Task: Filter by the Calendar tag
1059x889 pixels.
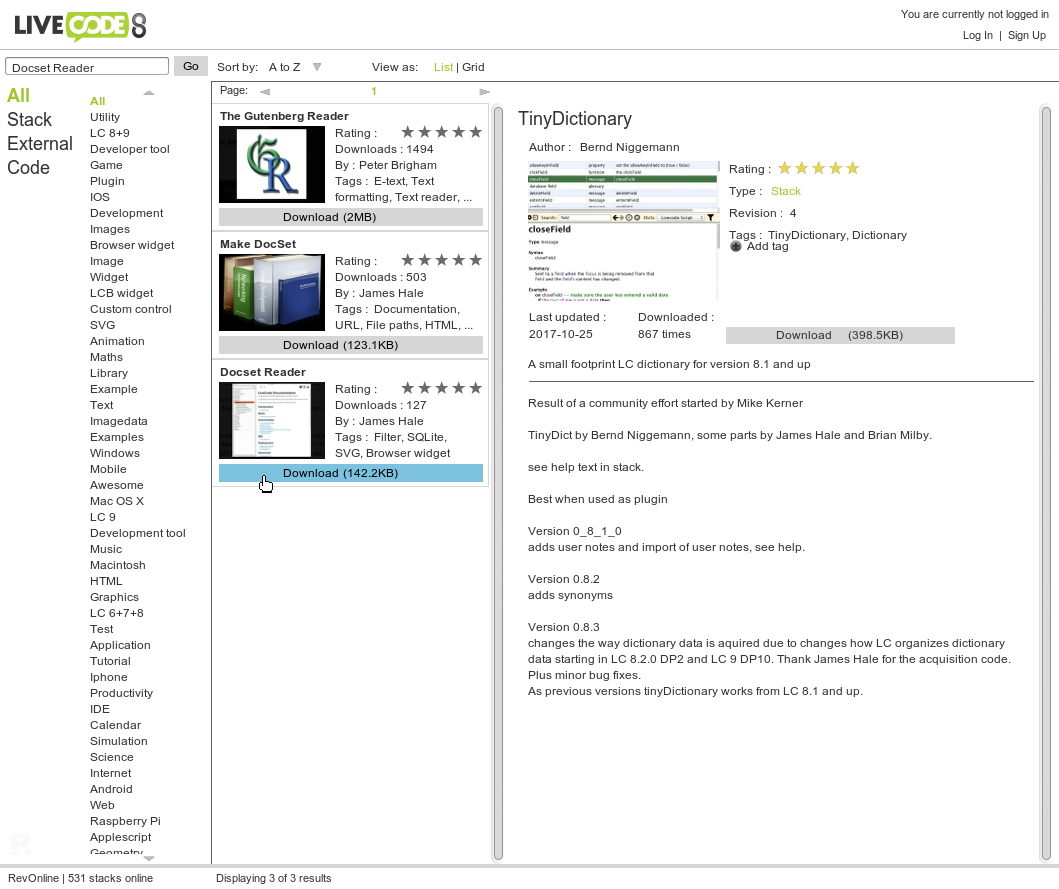Action: 115,725
